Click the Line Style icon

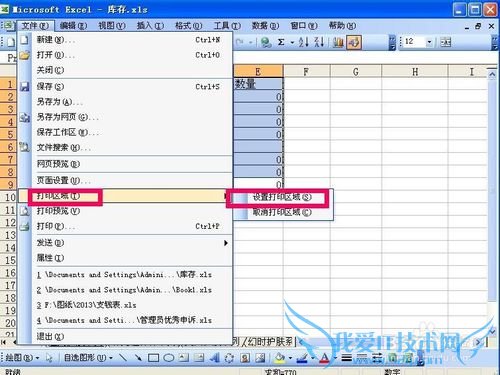(347, 358)
